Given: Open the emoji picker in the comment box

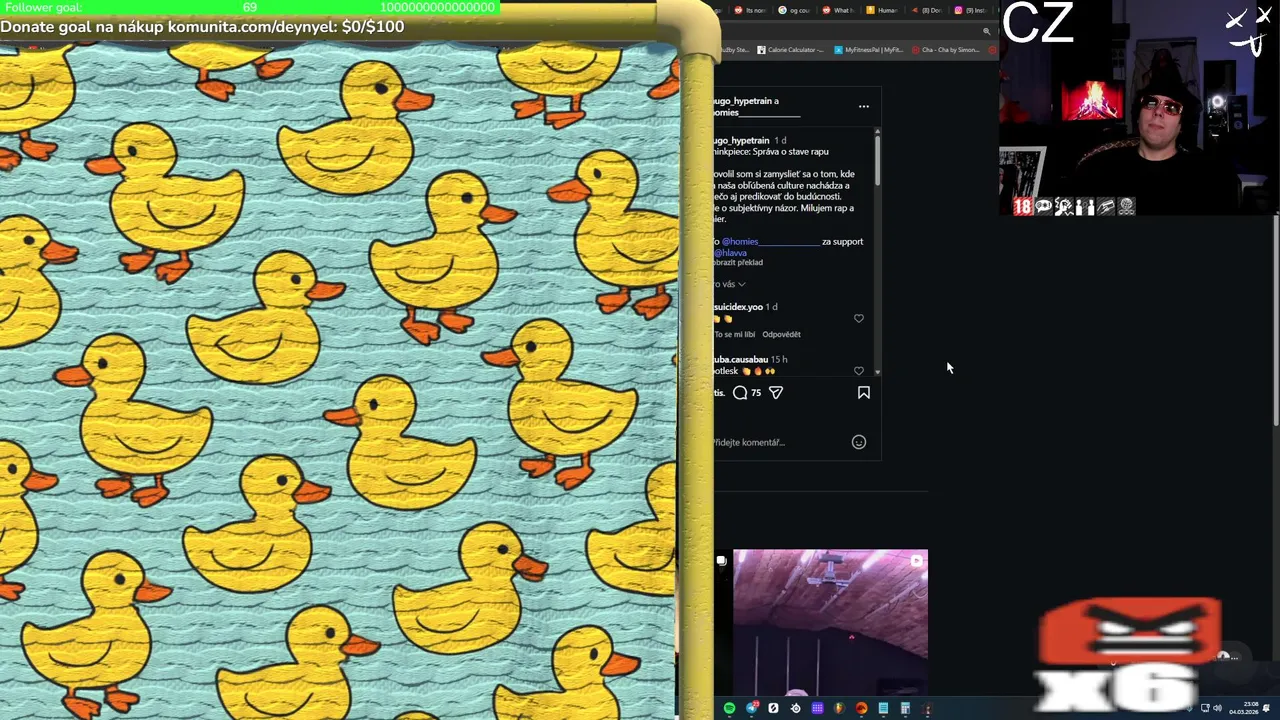Looking at the screenshot, I should click(859, 442).
